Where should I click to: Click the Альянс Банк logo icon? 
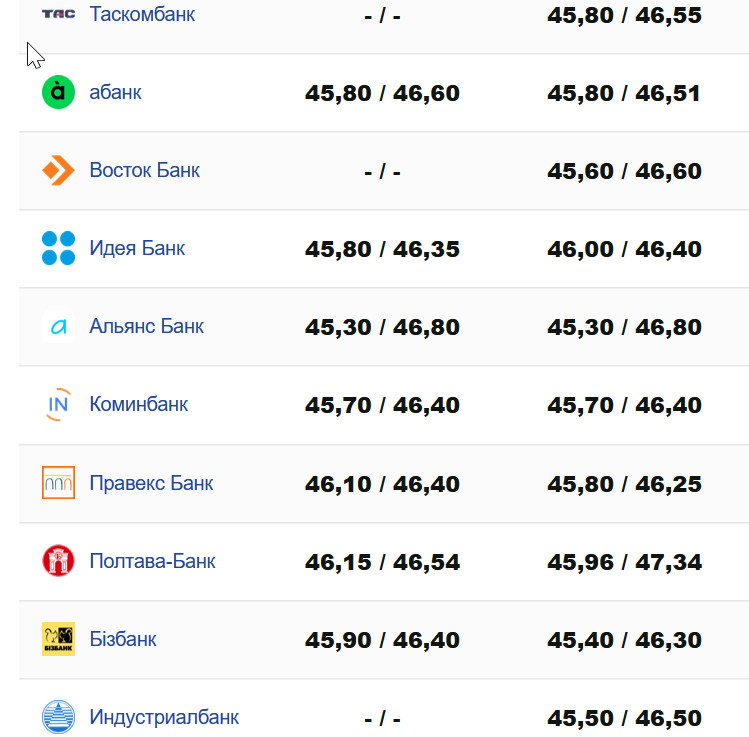point(58,326)
